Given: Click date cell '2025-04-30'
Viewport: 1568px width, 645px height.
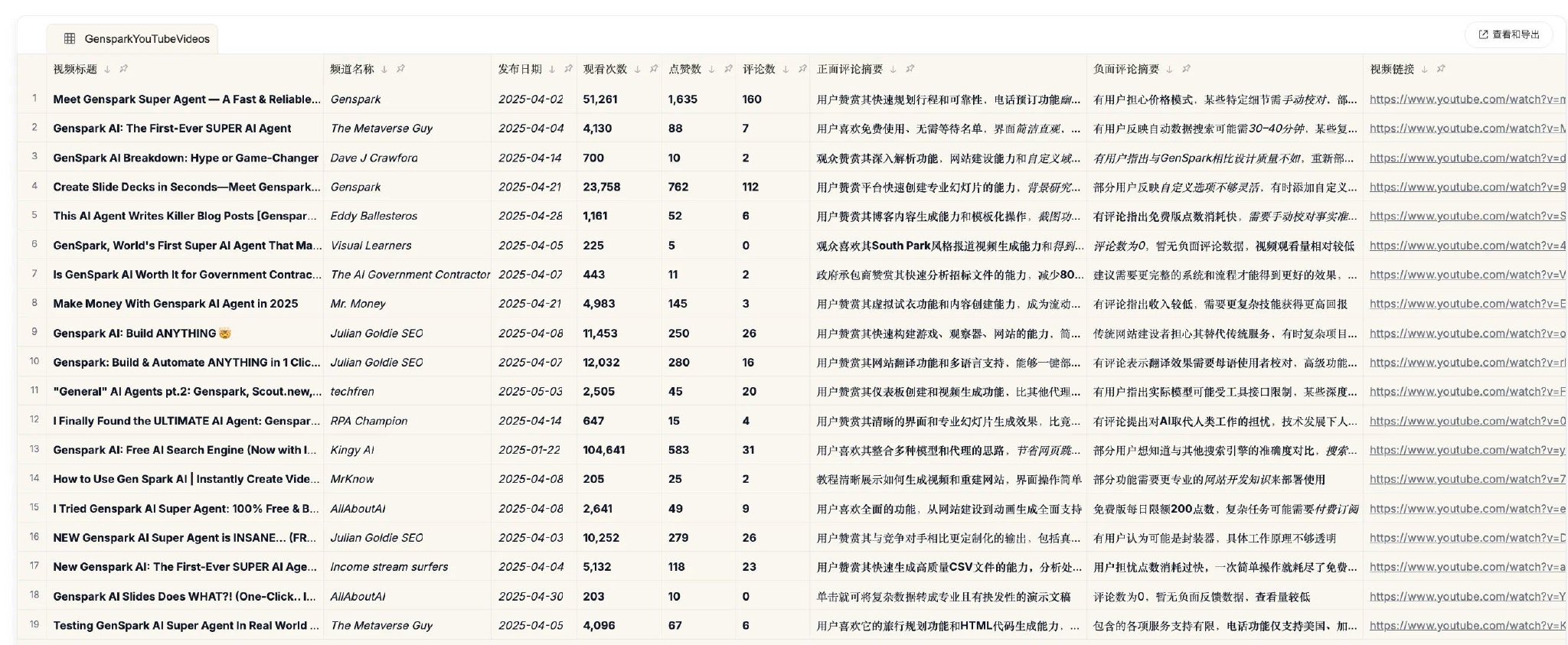Looking at the screenshot, I should pyautogui.click(x=531, y=596).
